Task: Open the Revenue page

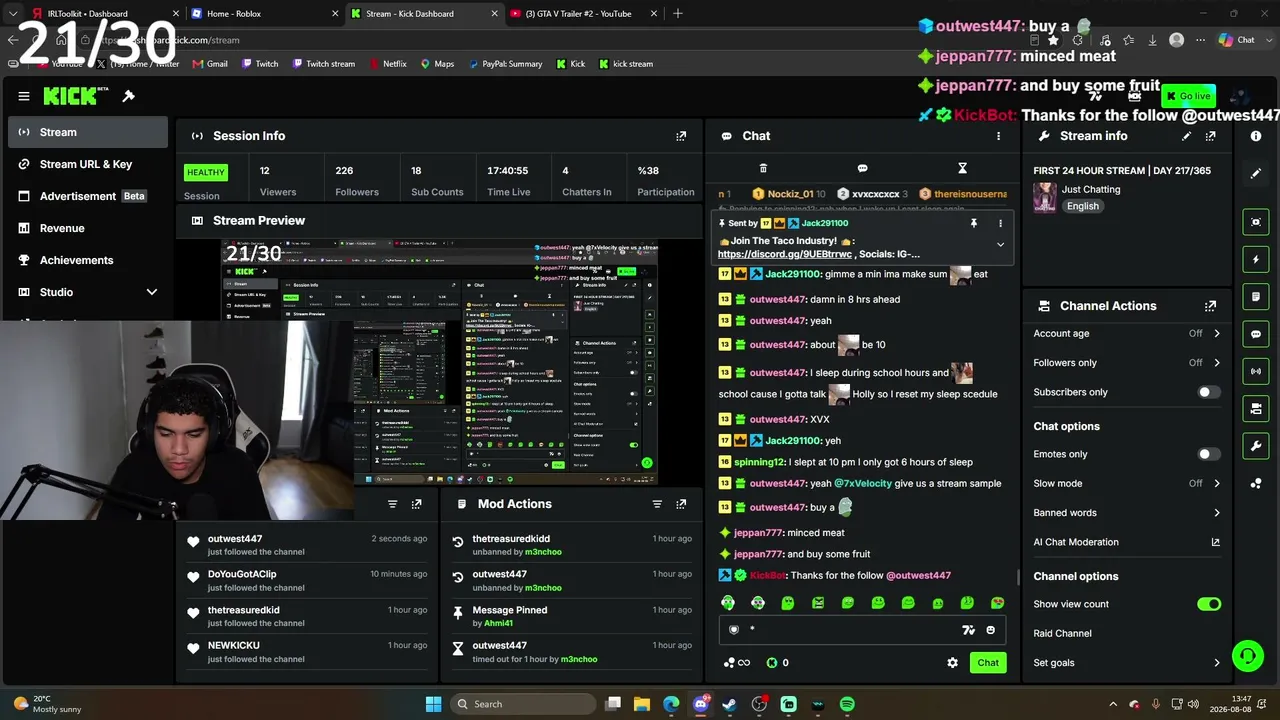Action: [x=88, y=228]
